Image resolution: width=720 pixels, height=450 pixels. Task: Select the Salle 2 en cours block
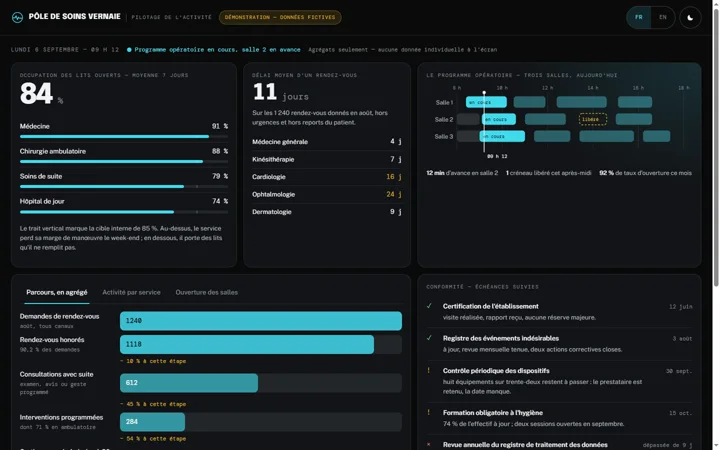499,119
